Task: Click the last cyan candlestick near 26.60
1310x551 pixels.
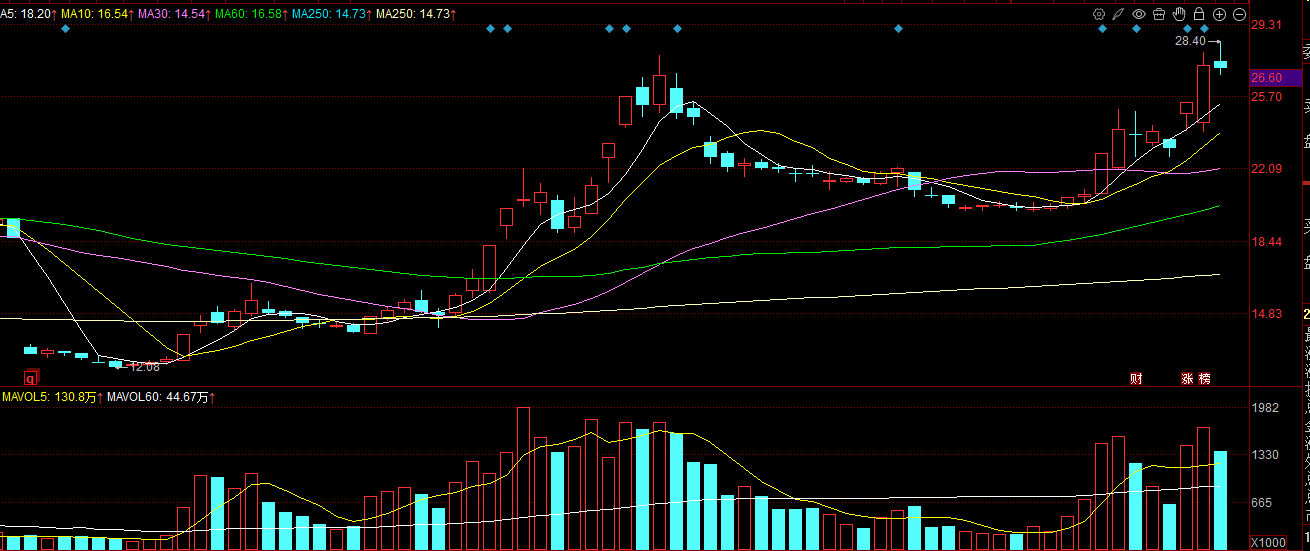Action: point(1220,64)
